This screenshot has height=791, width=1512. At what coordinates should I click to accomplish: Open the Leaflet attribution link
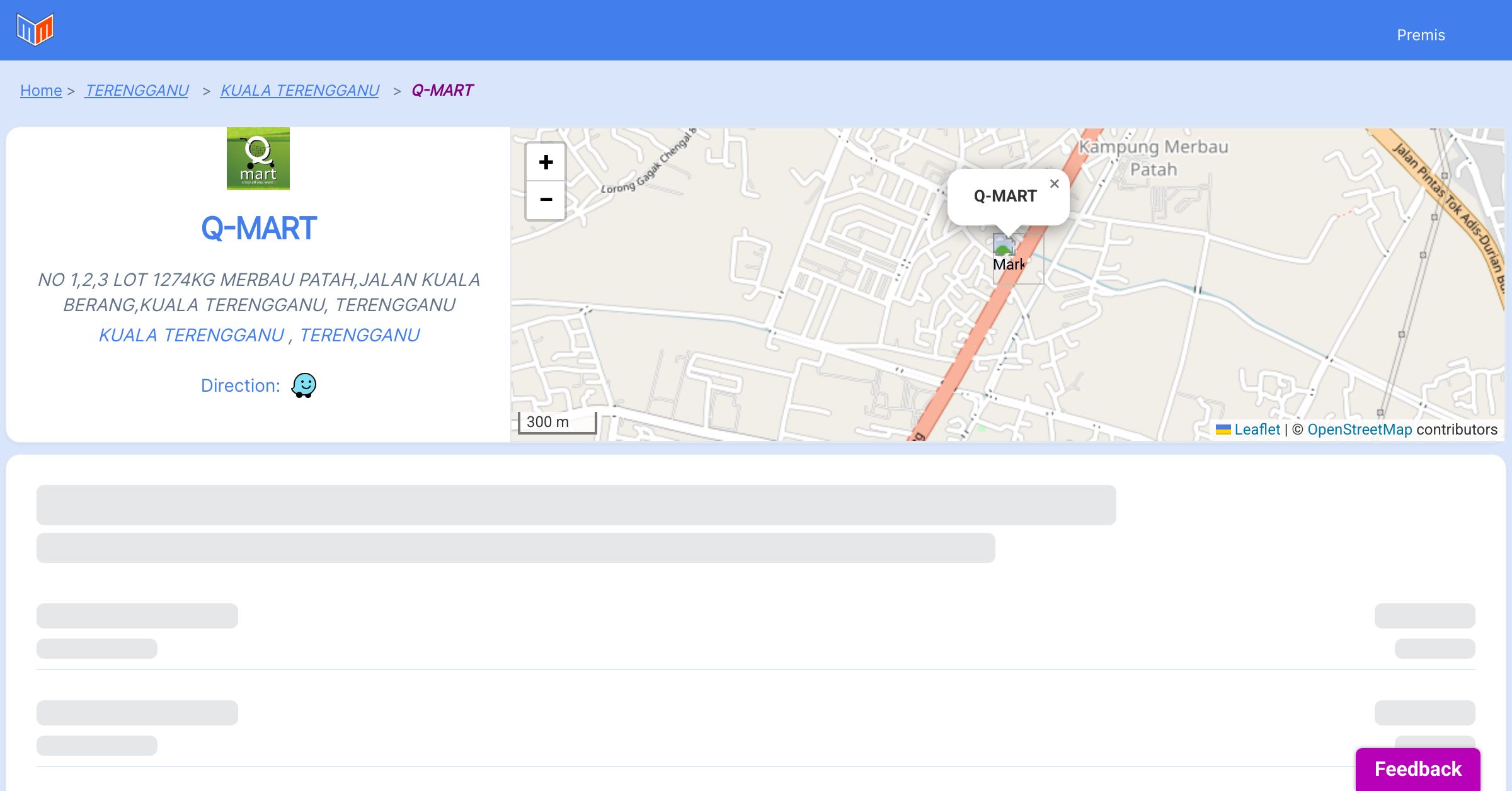pyautogui.click(x=1257, y=430)
